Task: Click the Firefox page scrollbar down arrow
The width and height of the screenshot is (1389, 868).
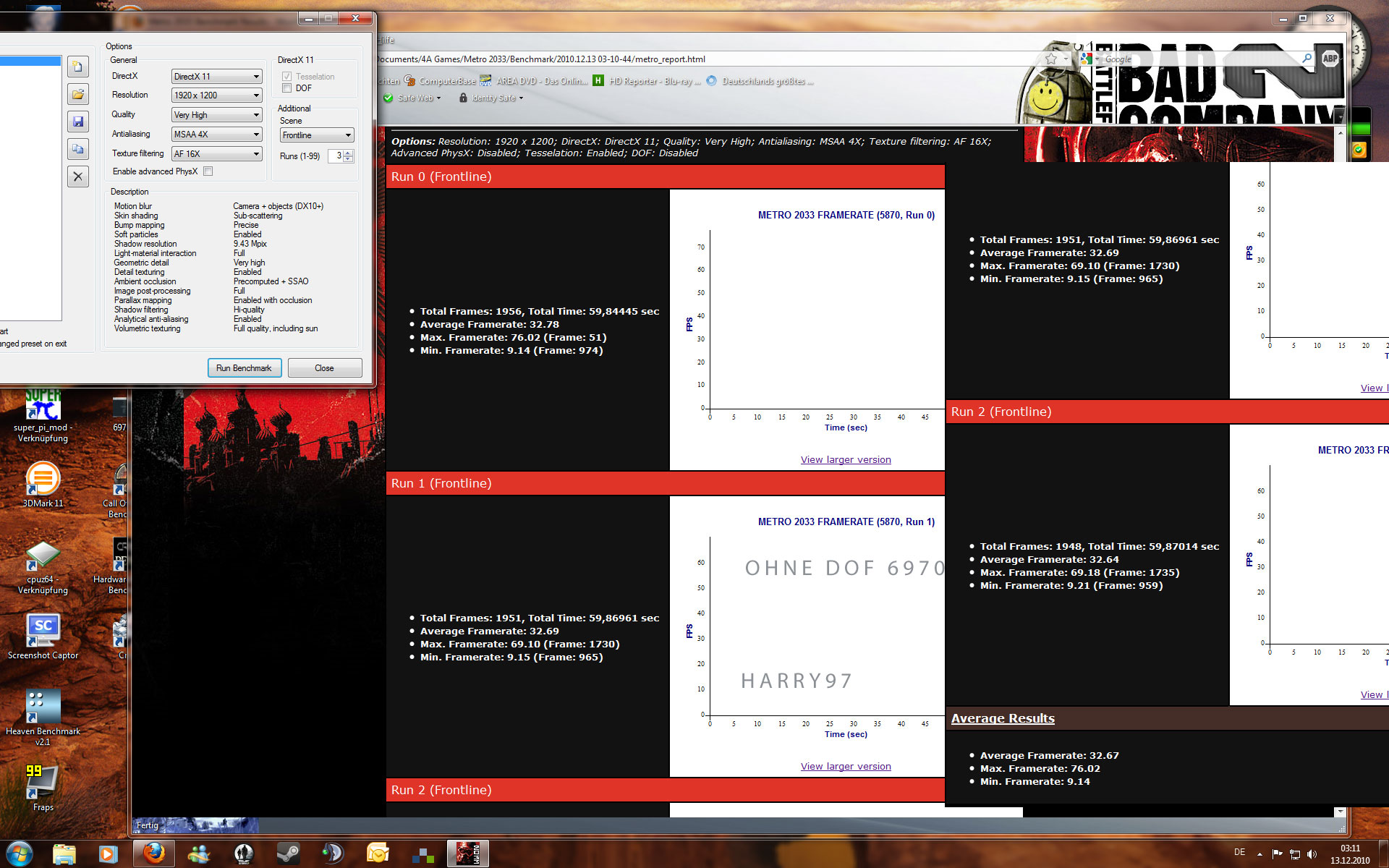Action: point(1340,812)
